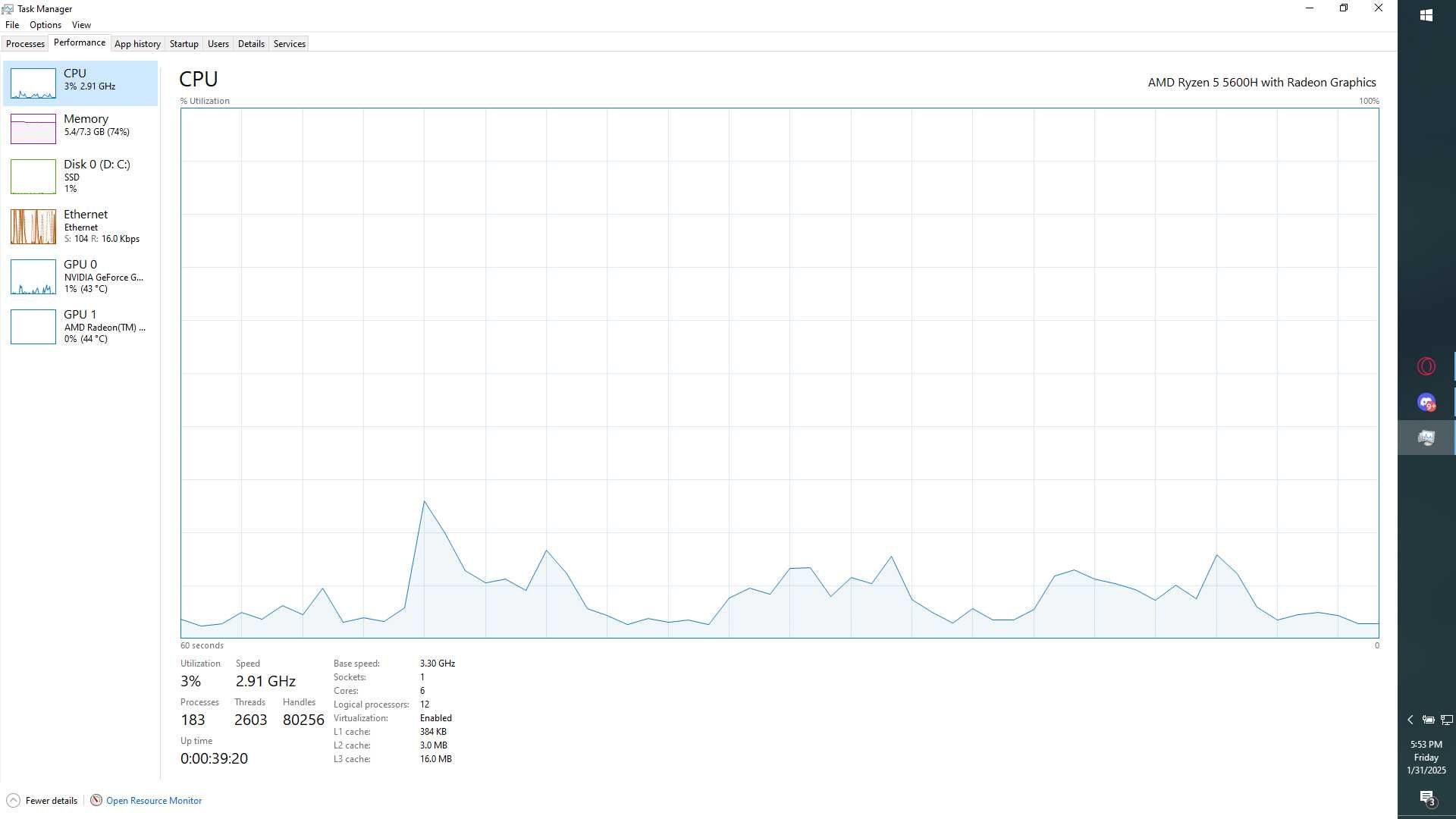Switch to the Startup tab
1456x819 pixels.
click(184, 44)
